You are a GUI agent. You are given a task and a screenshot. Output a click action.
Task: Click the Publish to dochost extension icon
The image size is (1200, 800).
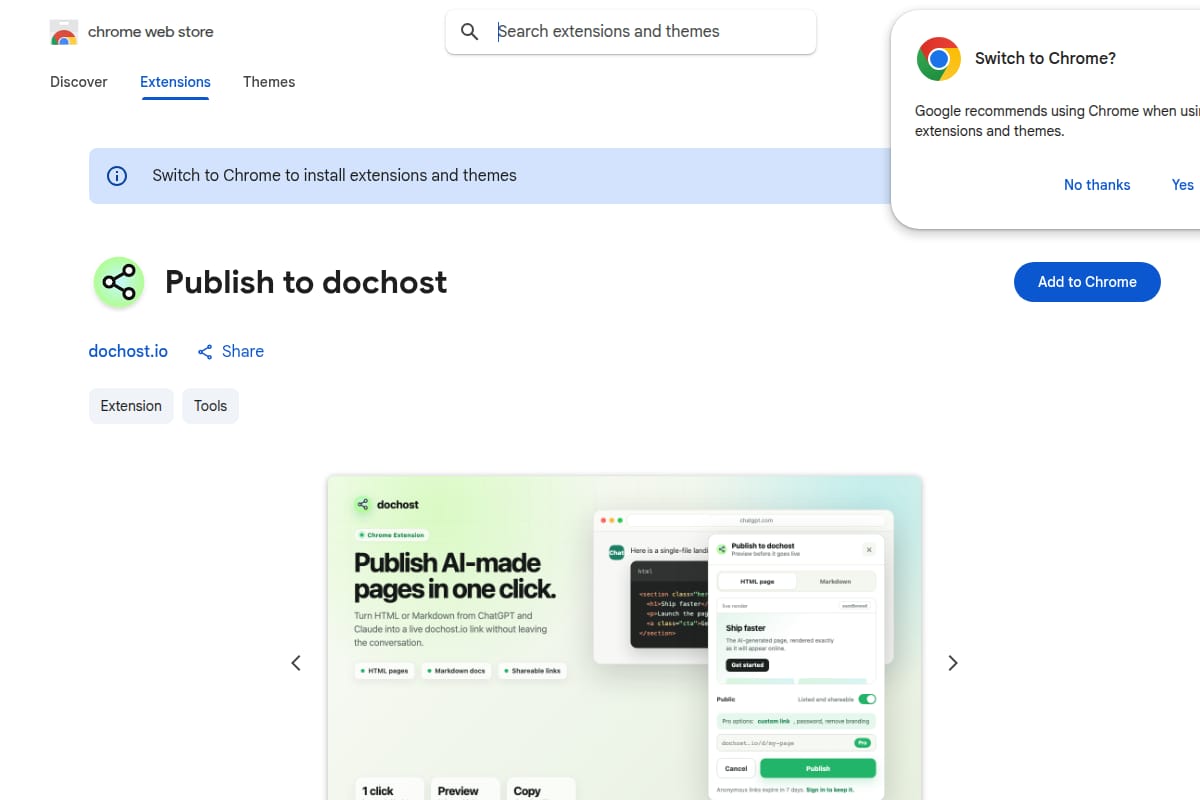pyautogui.click(x=119, y=282)
